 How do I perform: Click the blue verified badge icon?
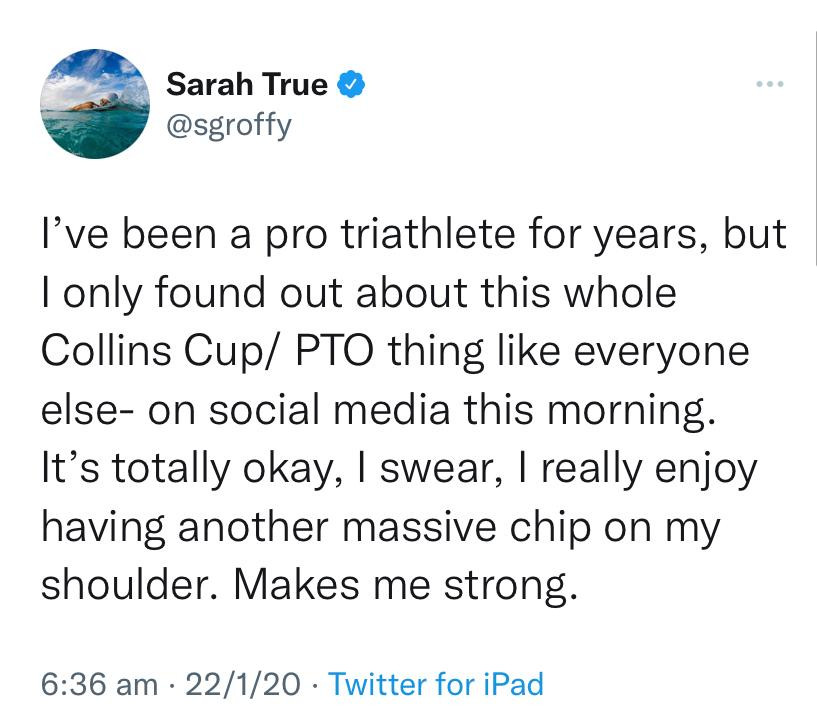click(352, 84)
